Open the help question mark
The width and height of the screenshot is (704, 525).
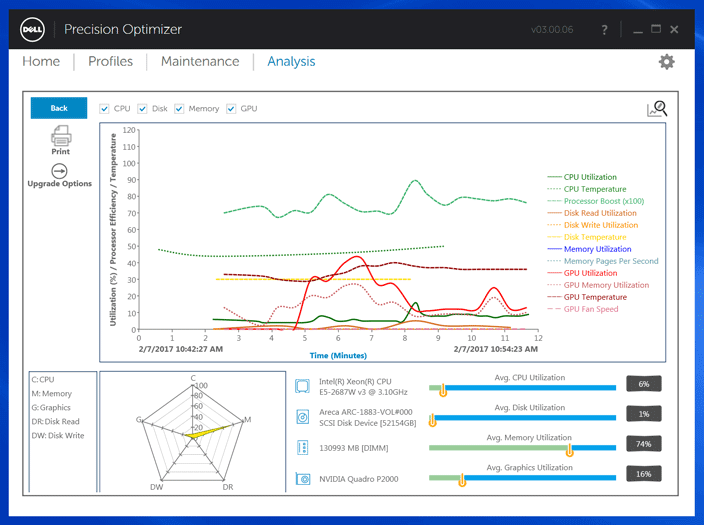(604, 30)
